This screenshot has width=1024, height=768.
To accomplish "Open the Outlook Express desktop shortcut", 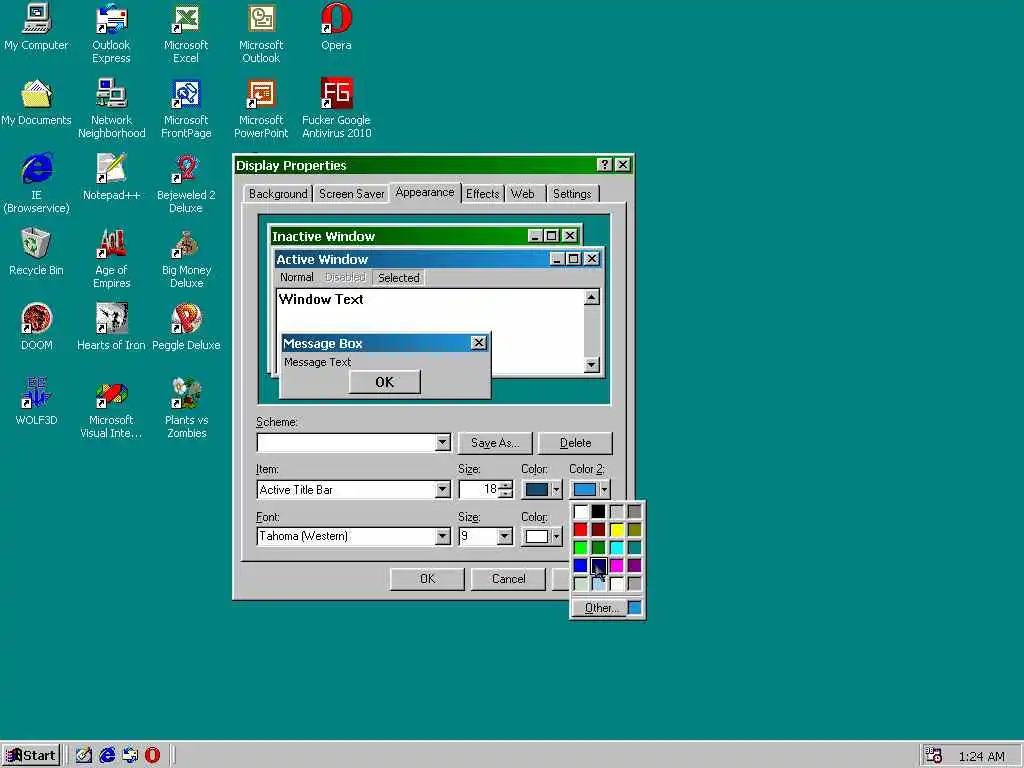I will (x=111, y=33).
